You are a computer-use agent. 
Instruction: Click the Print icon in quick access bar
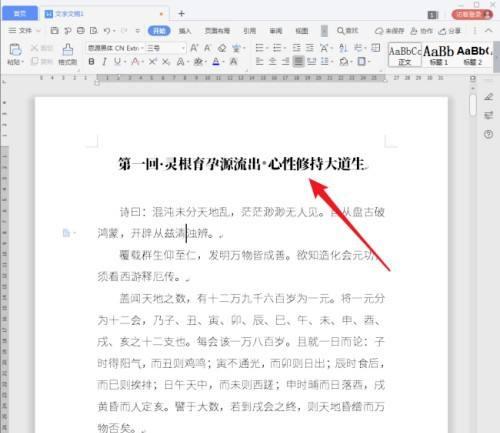81,31
